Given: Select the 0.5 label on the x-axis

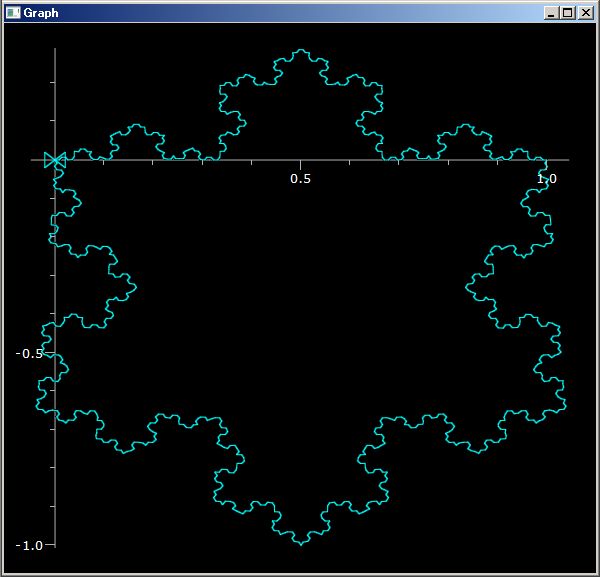Looking at the screenshot, I should [x=300, y=179].
